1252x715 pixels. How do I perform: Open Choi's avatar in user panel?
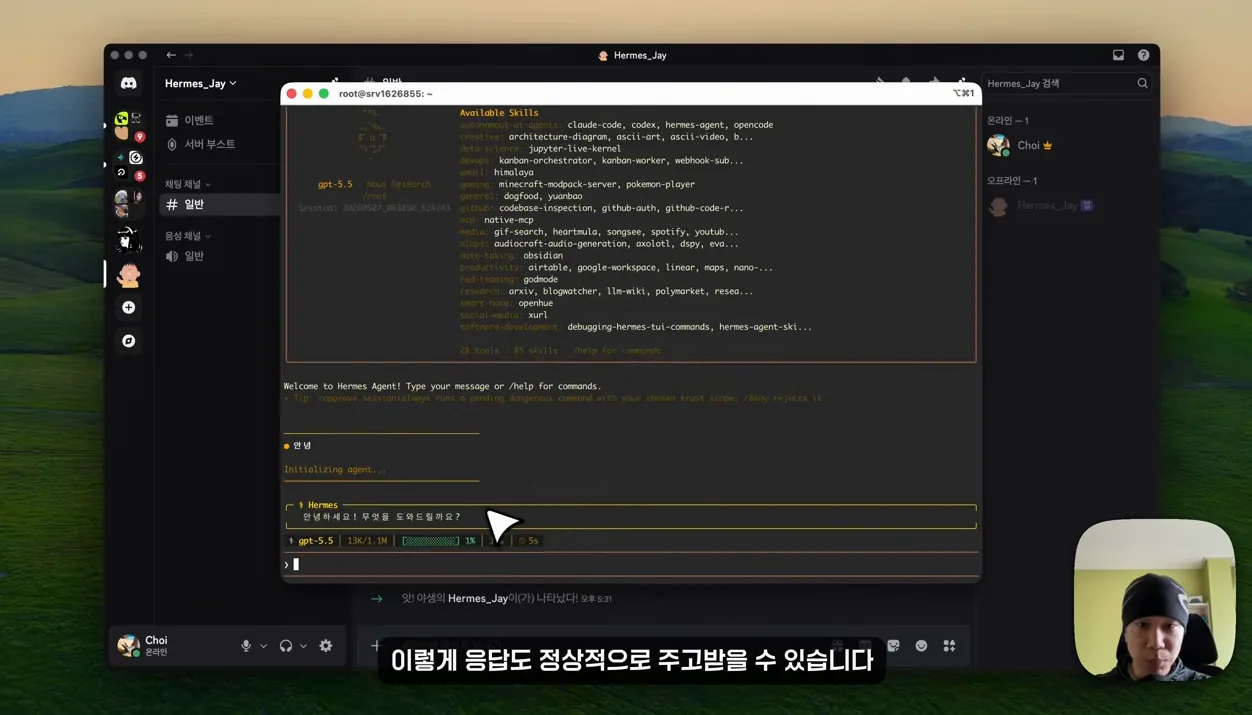tap(128, 646)
